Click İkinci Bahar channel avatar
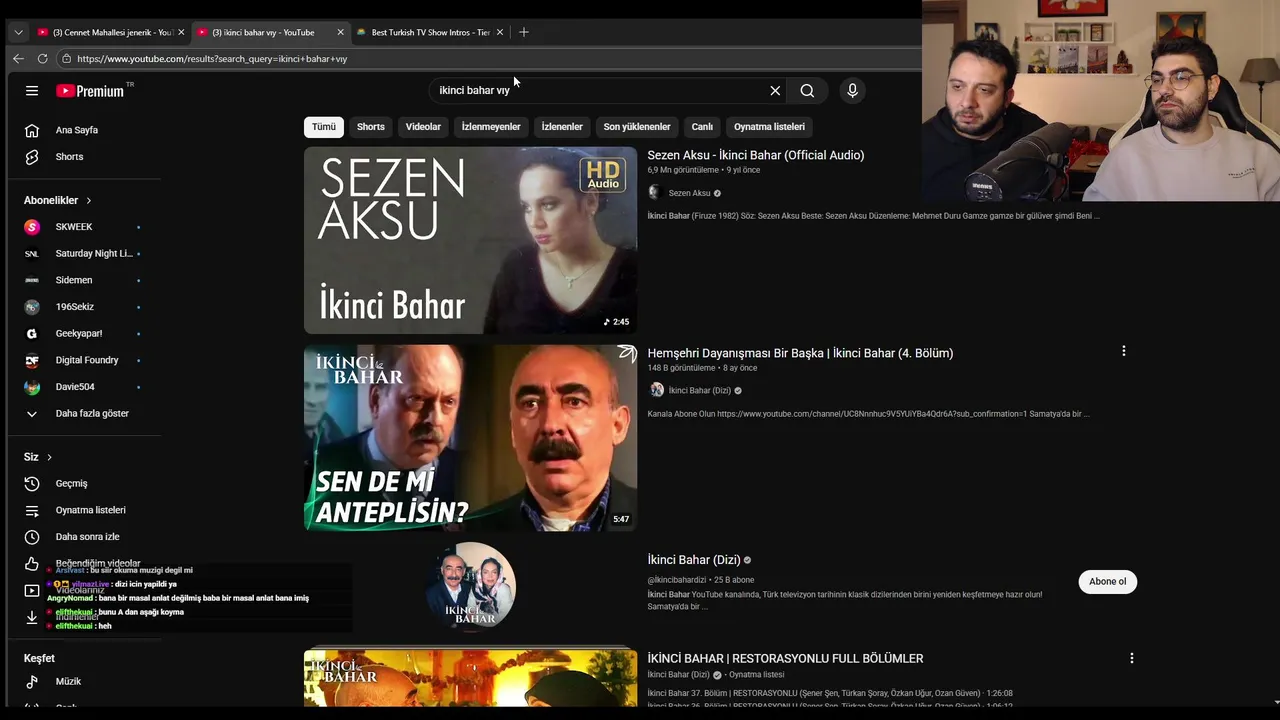This screenshot has width=1280, height=720. (x=470, y=587)
